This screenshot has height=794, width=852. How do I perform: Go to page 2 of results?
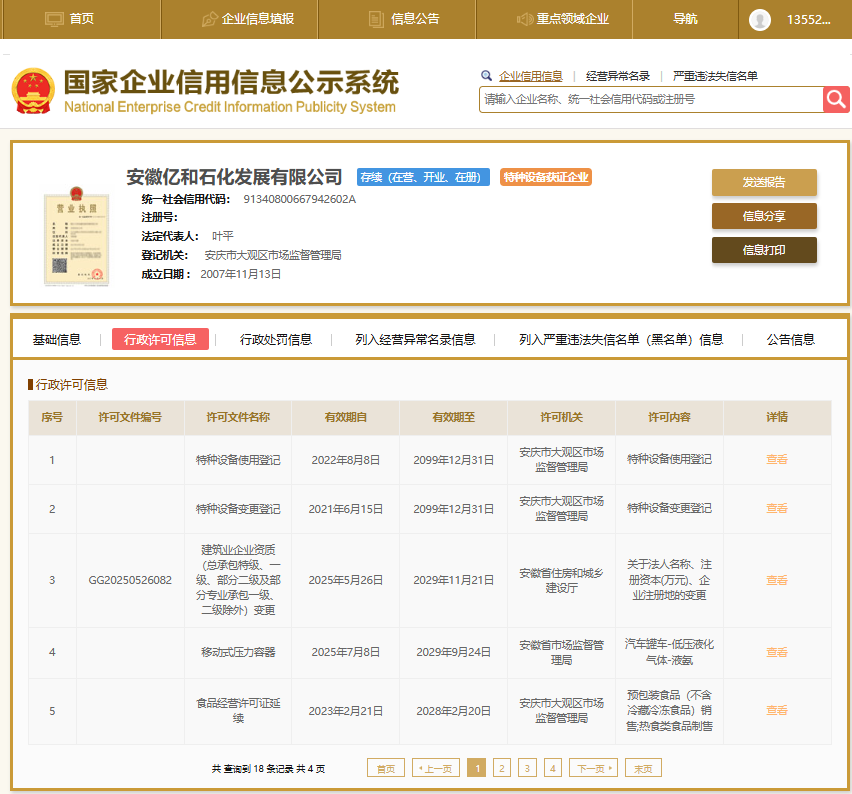click(502, 768)
